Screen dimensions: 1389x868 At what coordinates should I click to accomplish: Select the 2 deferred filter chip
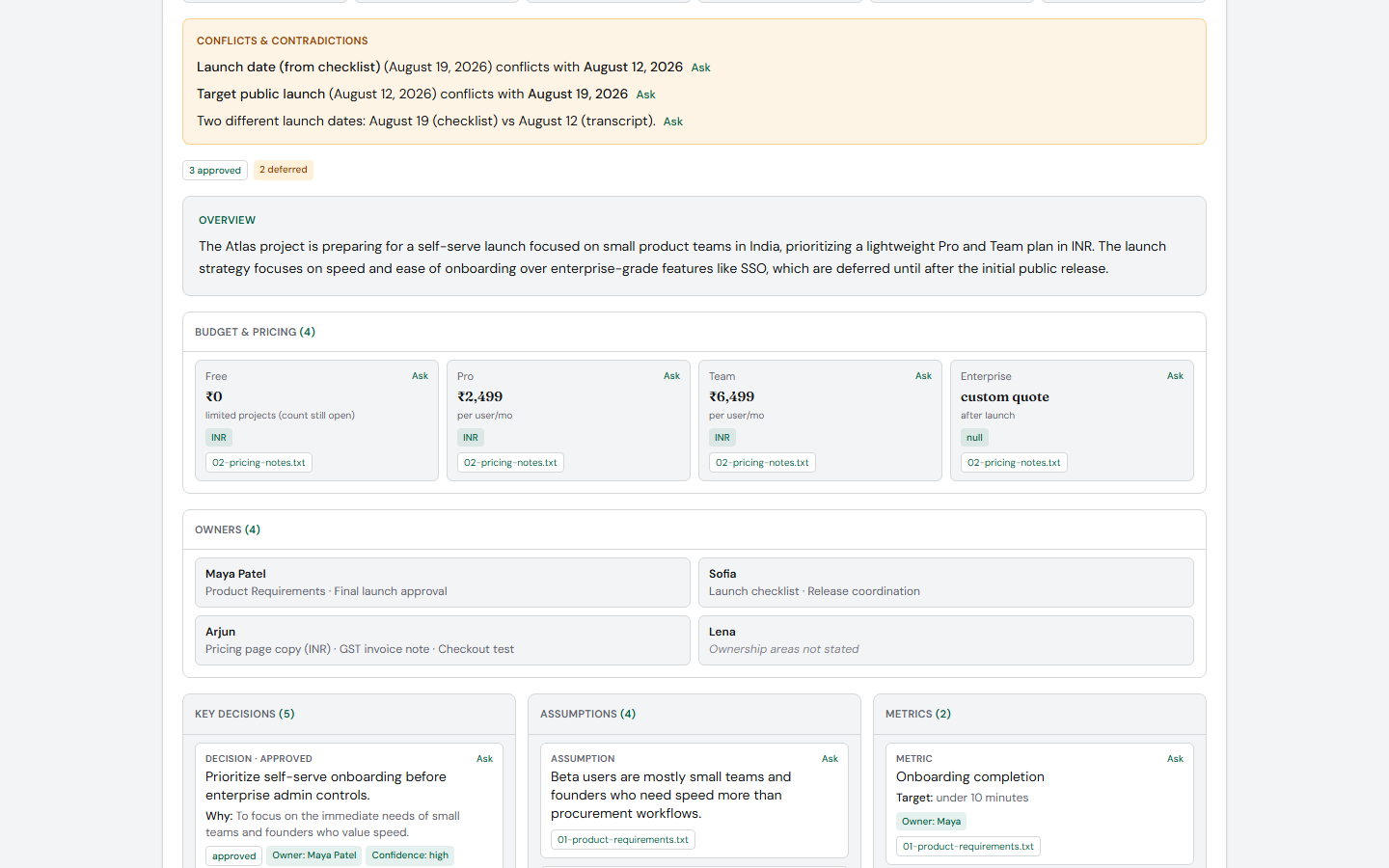284,170
